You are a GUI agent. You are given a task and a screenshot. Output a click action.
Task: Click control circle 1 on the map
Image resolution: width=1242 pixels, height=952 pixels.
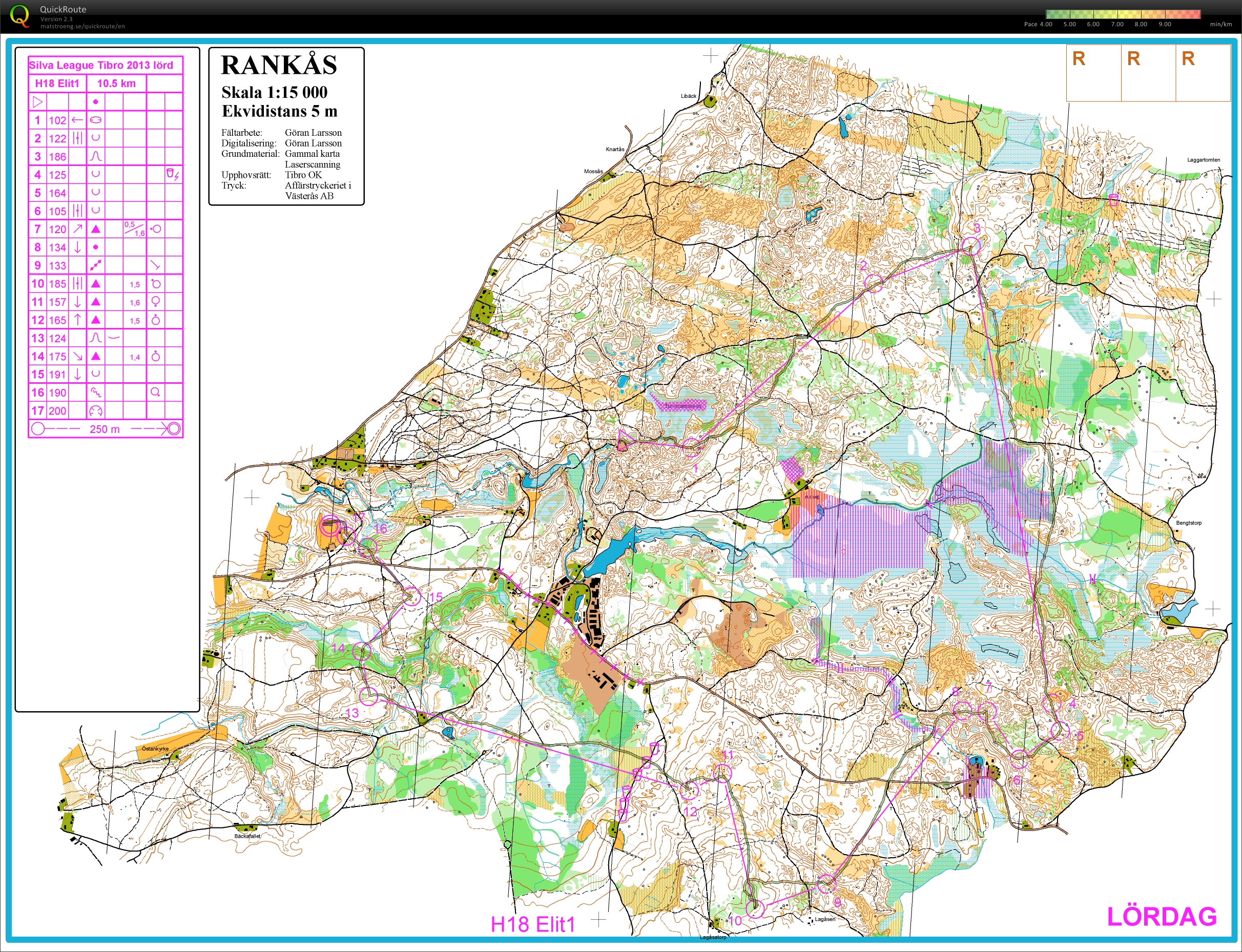click(x=691, y=448)
